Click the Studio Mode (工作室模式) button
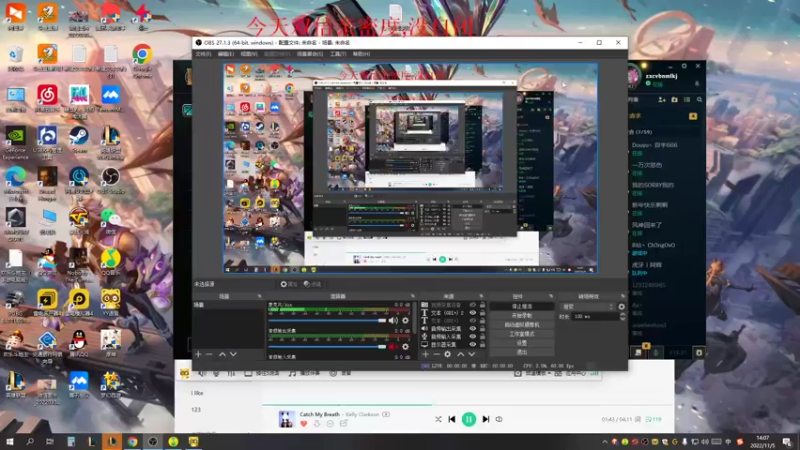 point(521,334)
